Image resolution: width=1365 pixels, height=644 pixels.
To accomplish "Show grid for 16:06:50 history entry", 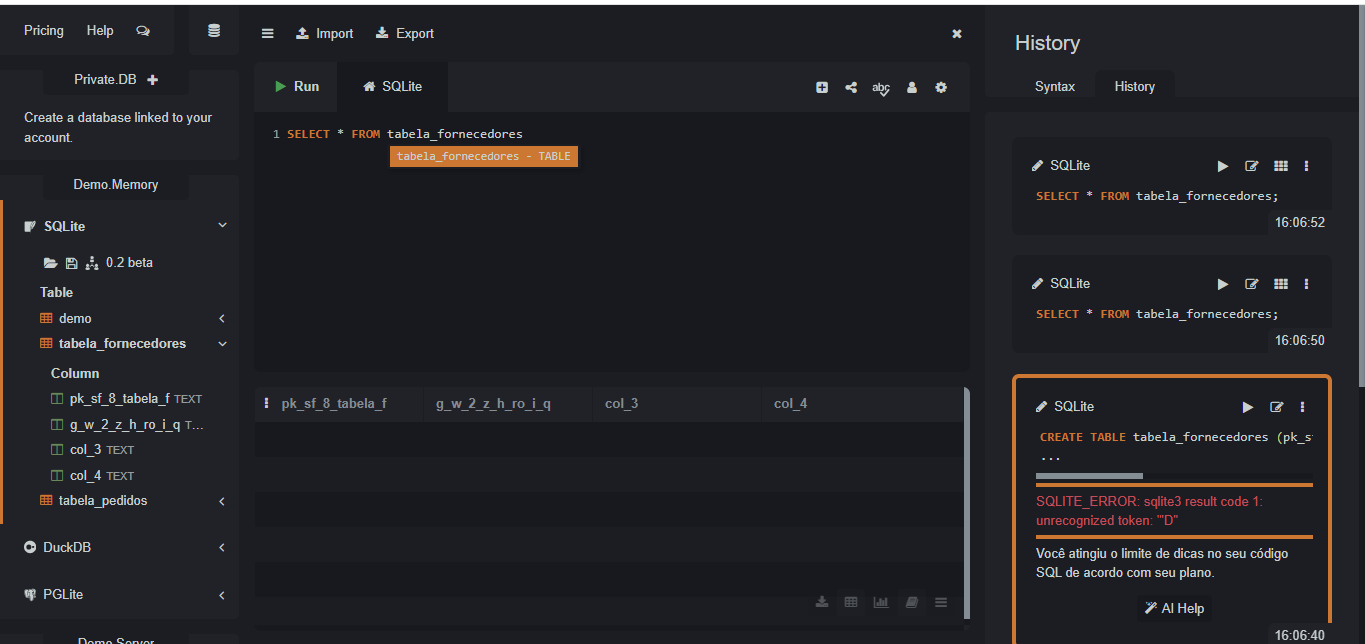I will tap(1281, 284).
